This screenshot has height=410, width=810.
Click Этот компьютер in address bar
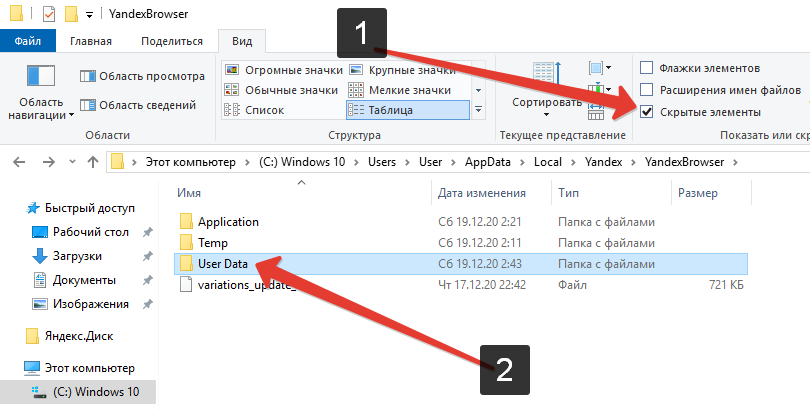click(190, 162)
